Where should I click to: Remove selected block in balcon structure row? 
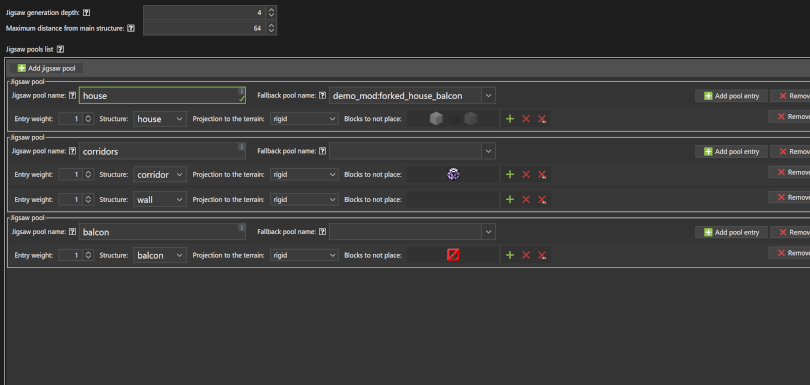click(526, 255)
